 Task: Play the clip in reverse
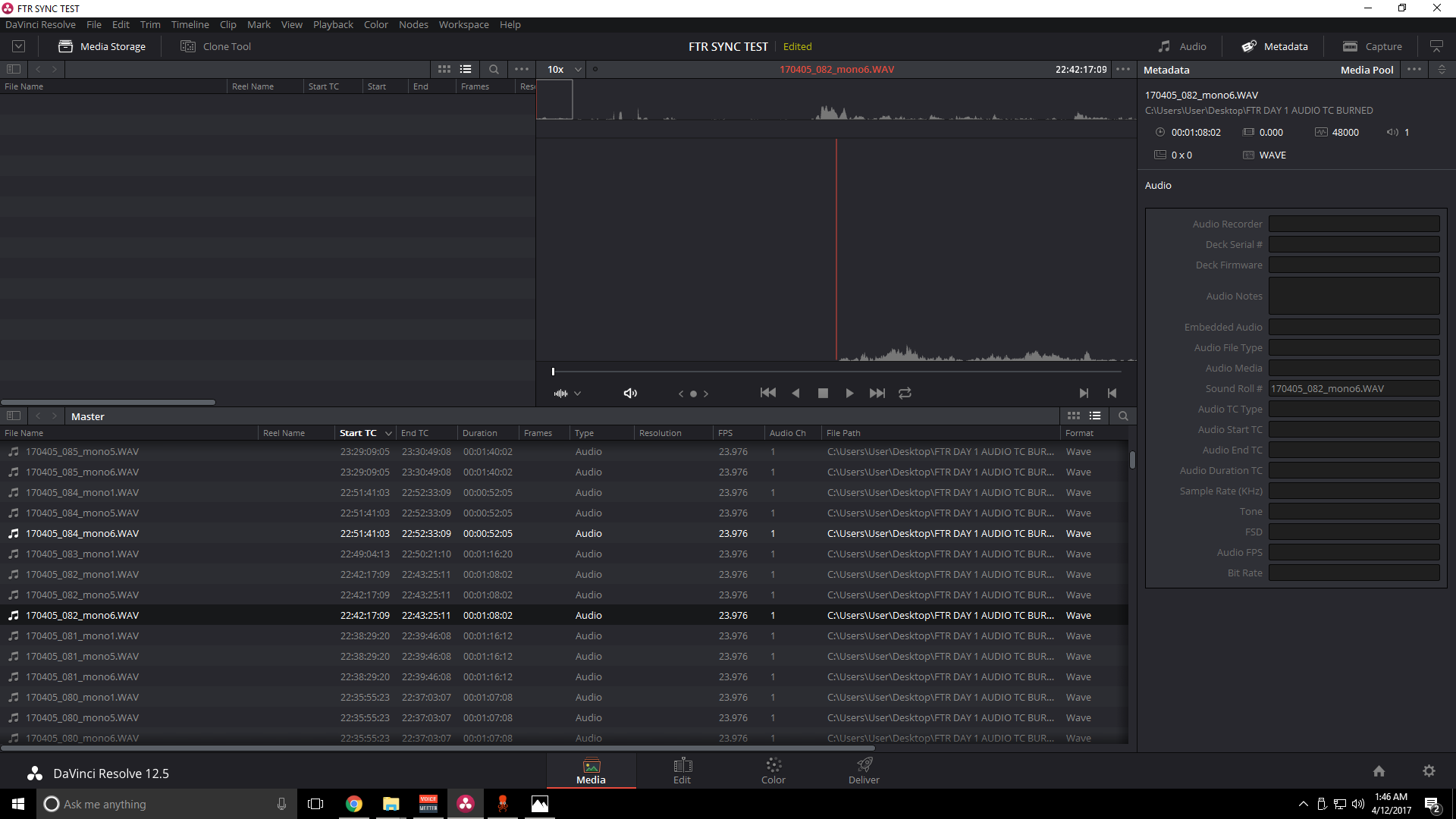click(795, 393)
